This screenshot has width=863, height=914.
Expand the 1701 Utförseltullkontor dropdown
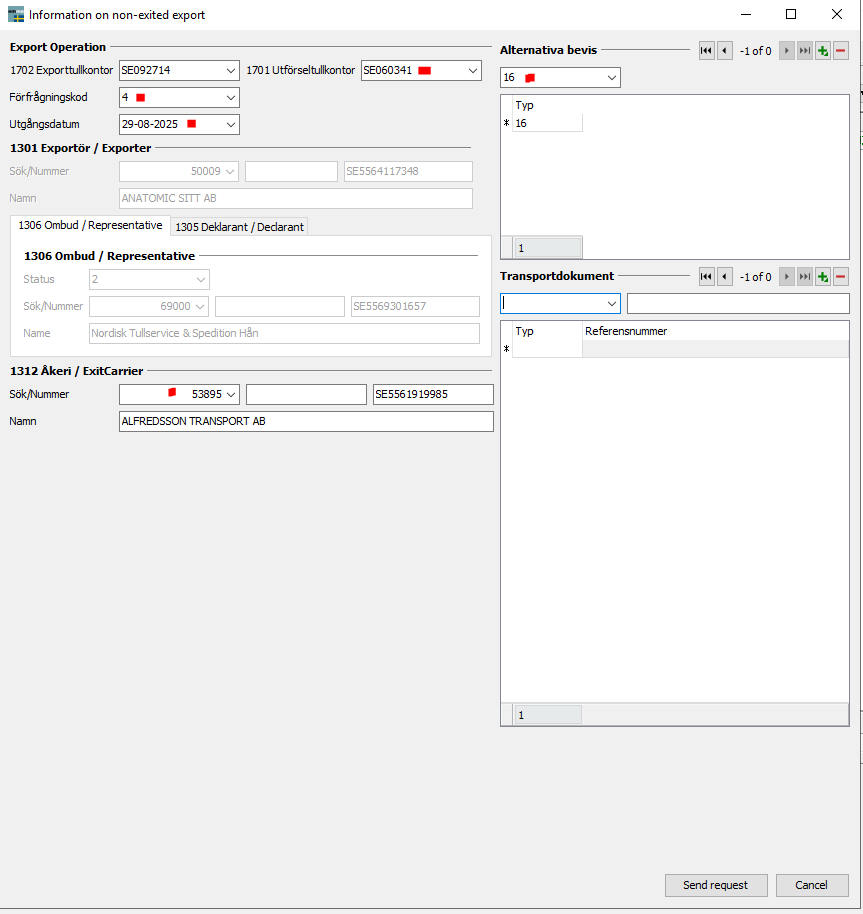473,71
